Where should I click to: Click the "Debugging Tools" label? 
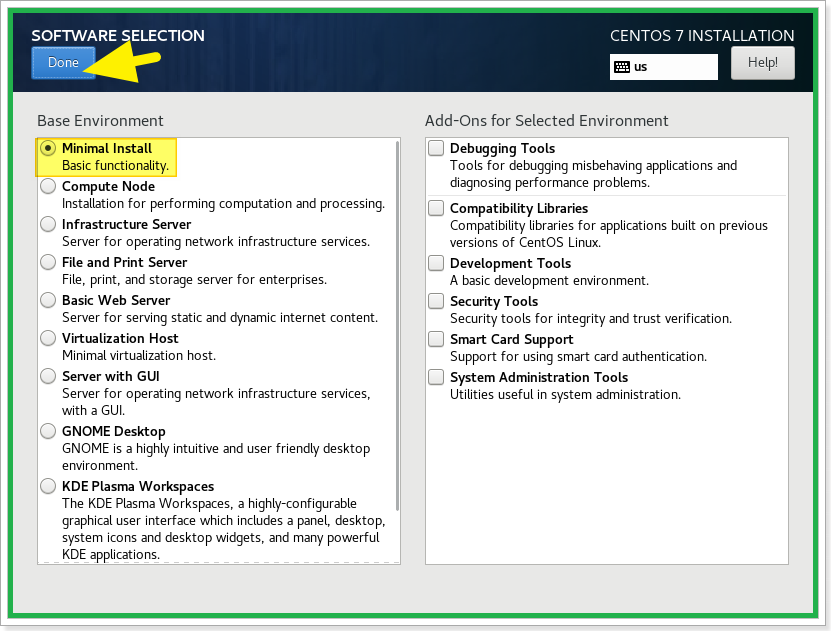[x=502, y=148]
